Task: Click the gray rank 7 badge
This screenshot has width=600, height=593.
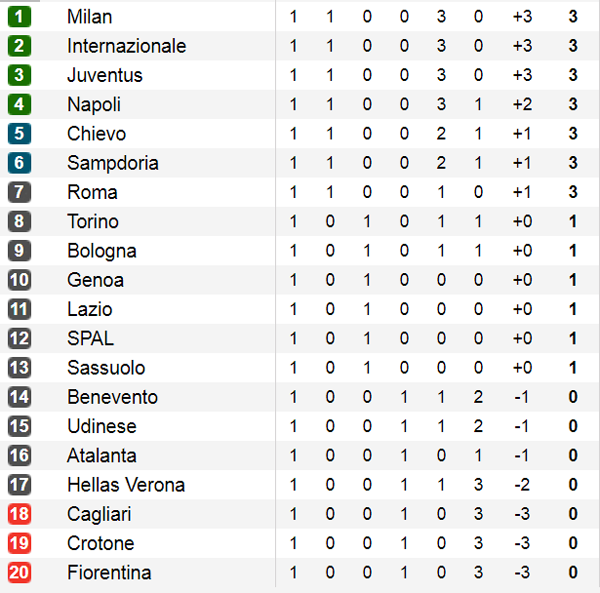Action: coord(19,192)
